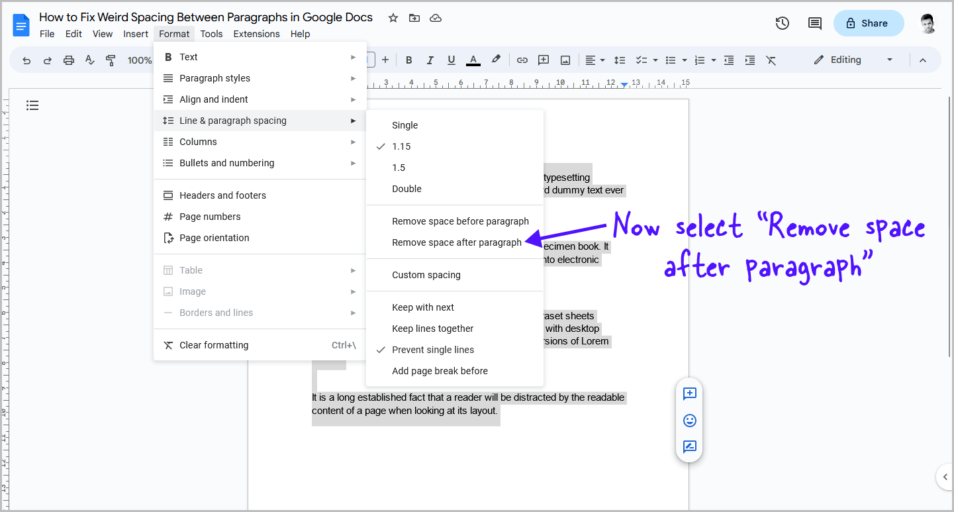
Task: Expand the Text submenu
Action: [x=260, y=57]
